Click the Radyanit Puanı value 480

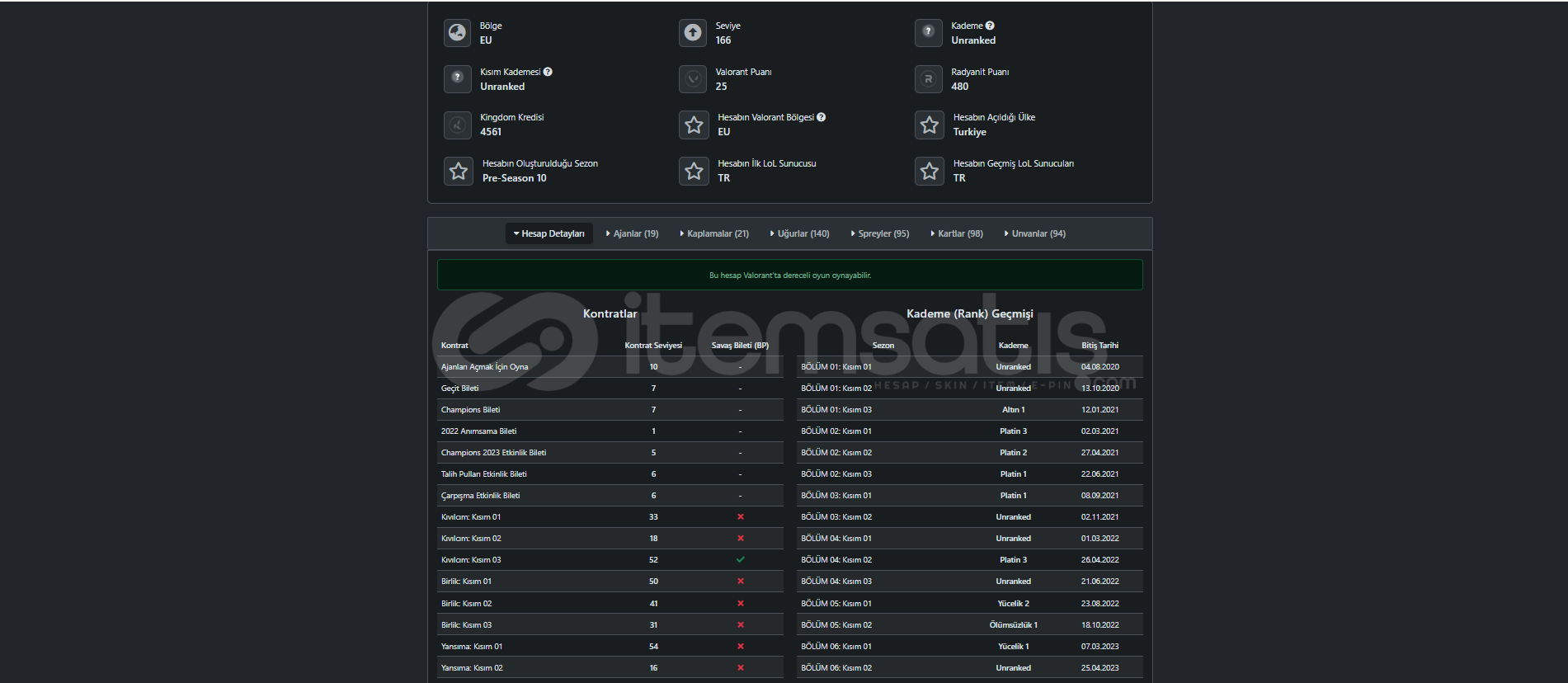point(959,87)
